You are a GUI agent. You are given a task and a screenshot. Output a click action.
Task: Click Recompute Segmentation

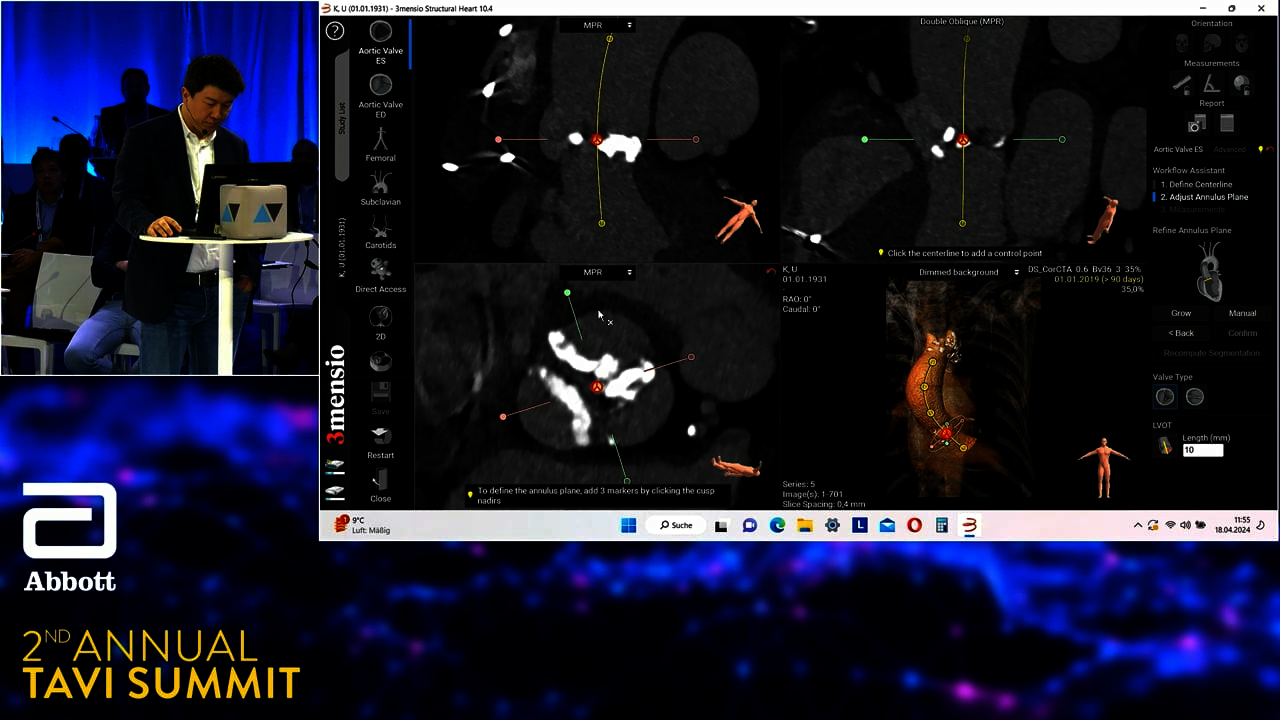[x=1212, y=353]
